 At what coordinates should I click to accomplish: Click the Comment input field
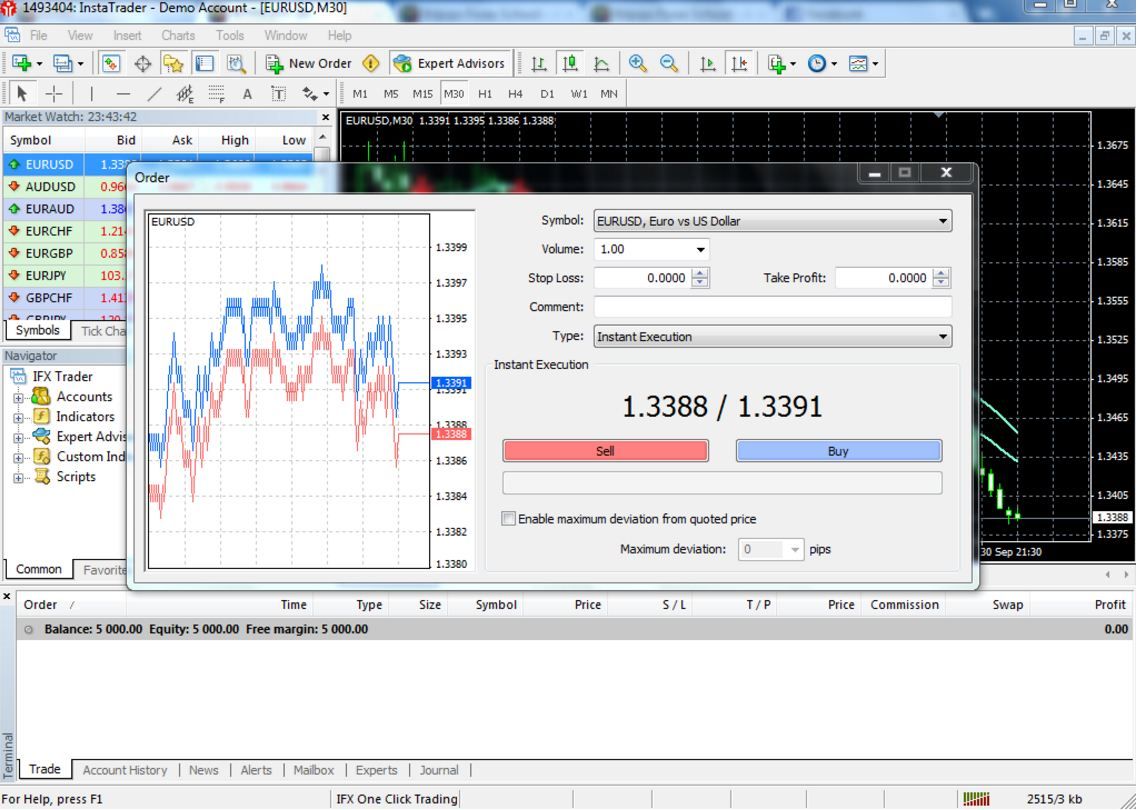[x=773, y=307]
